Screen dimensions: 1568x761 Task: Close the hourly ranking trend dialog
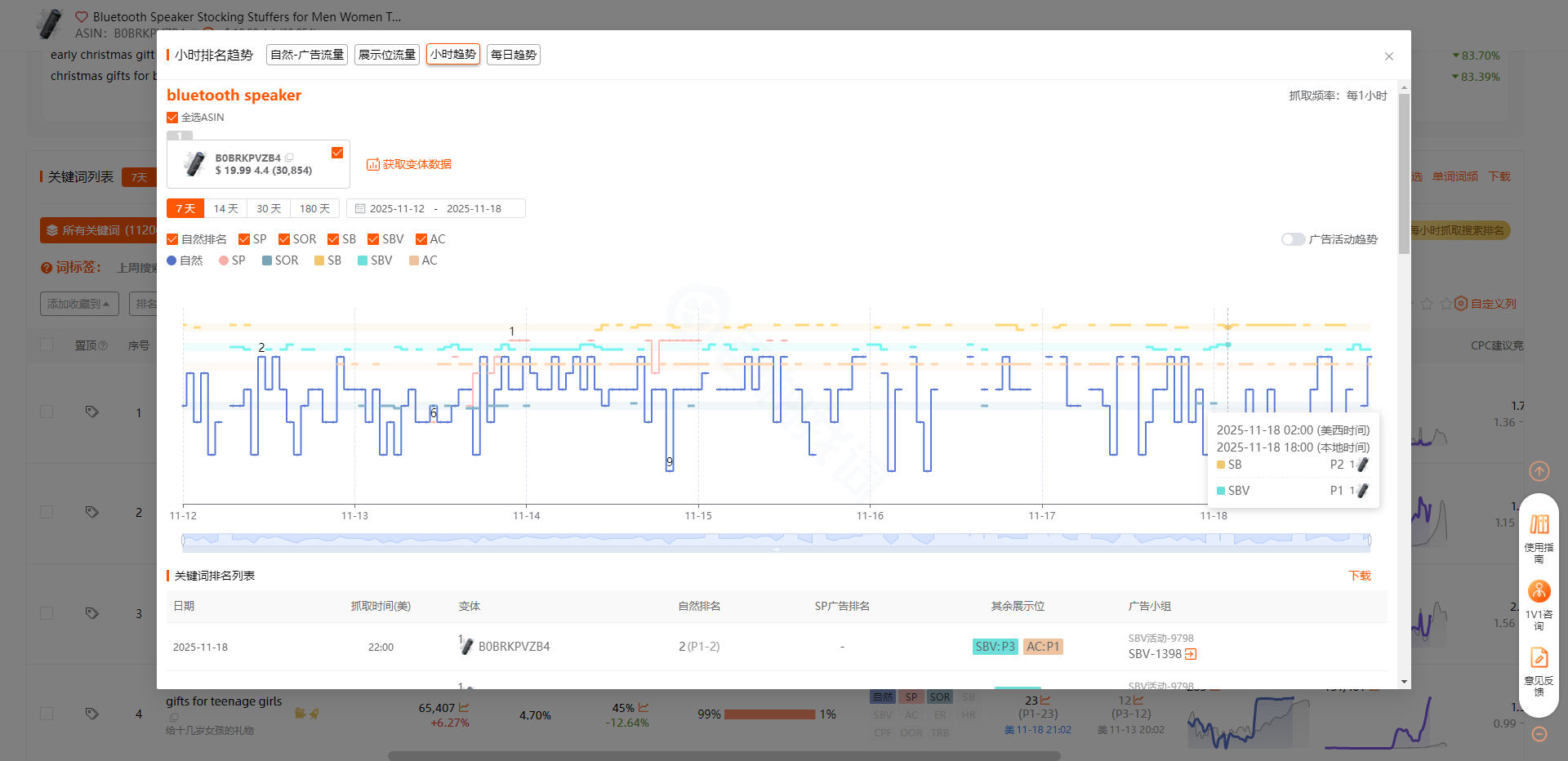click(1388, 56)
